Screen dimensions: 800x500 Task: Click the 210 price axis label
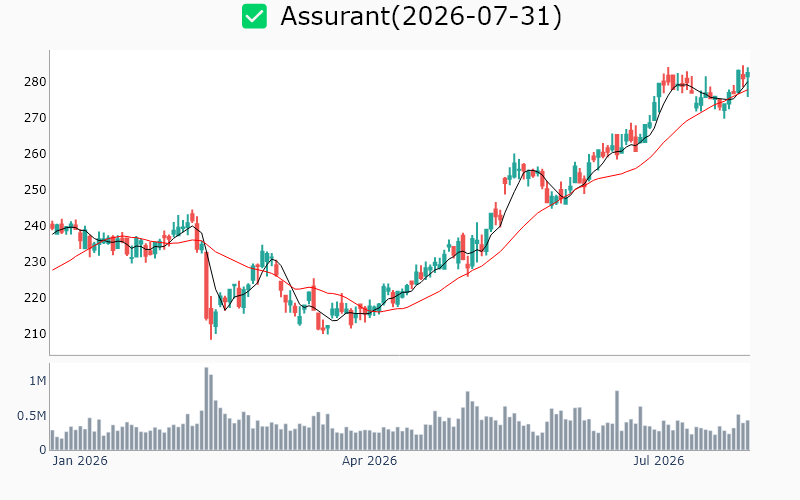coord(35,334)
